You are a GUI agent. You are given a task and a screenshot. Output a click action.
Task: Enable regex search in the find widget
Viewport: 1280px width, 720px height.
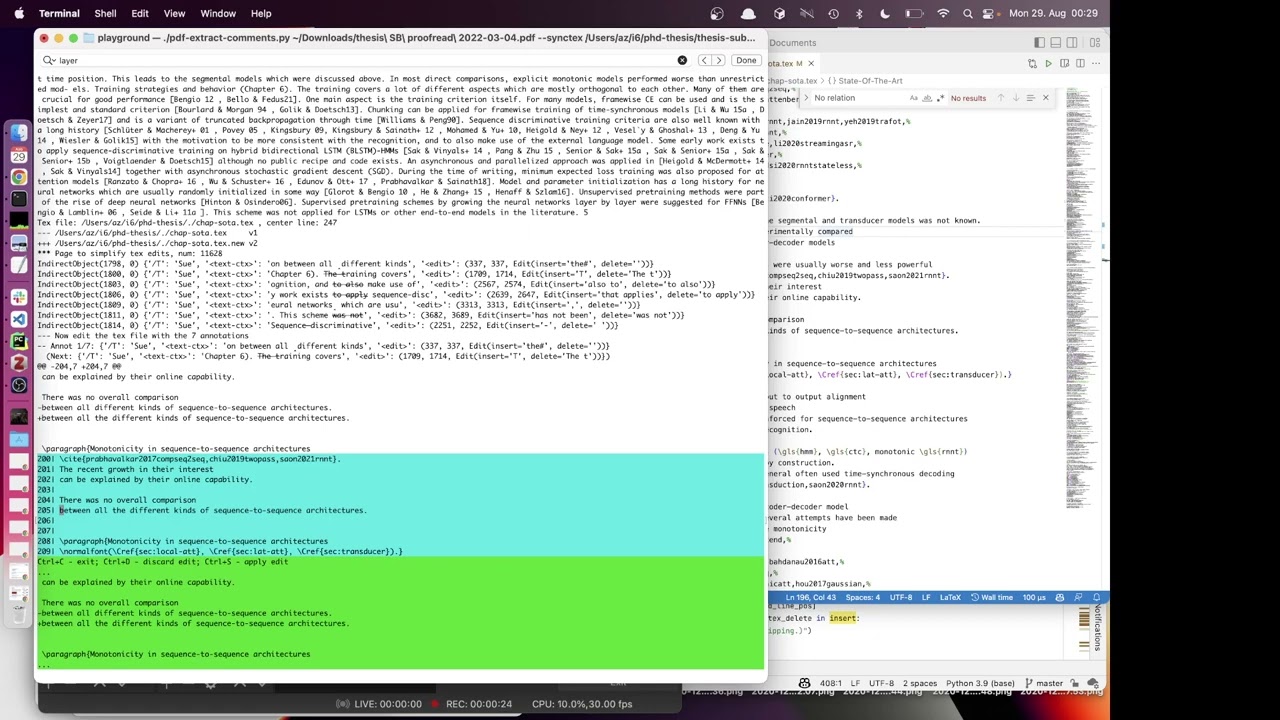(x=940, y=97)
